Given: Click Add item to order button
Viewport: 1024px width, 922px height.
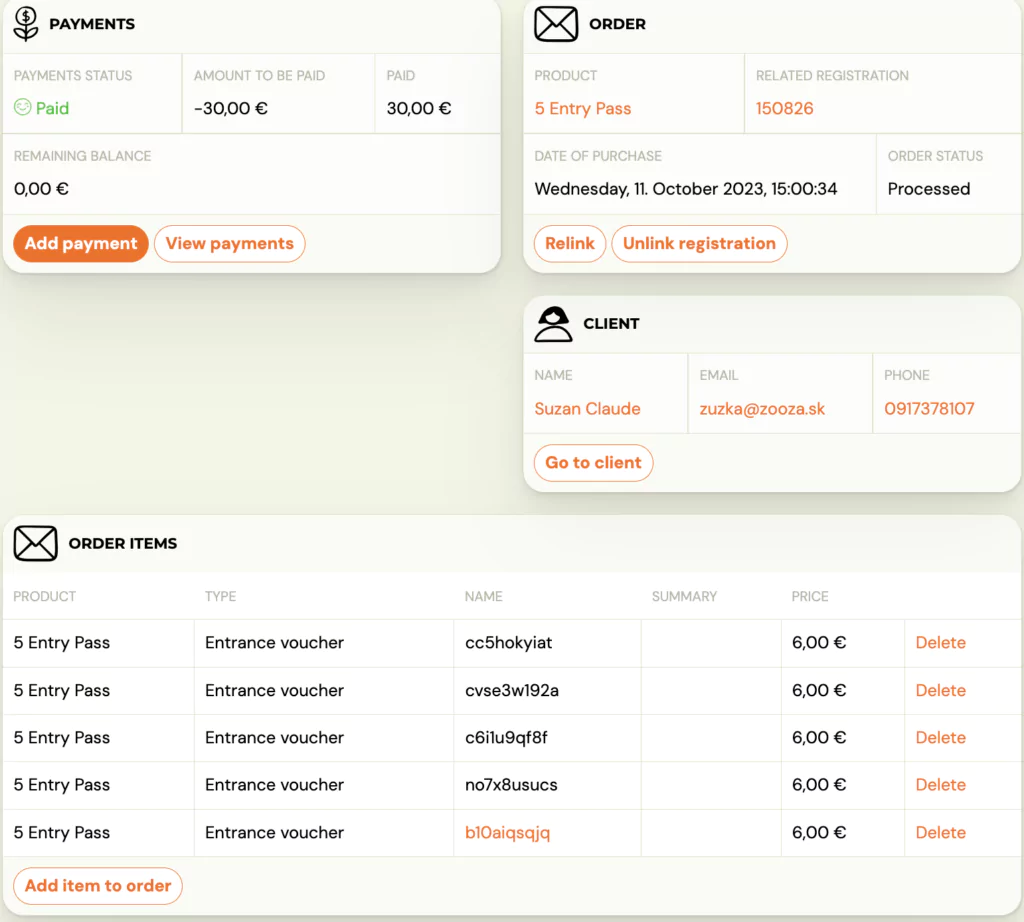Looking at the screenshot, I should tap(98, 885).
